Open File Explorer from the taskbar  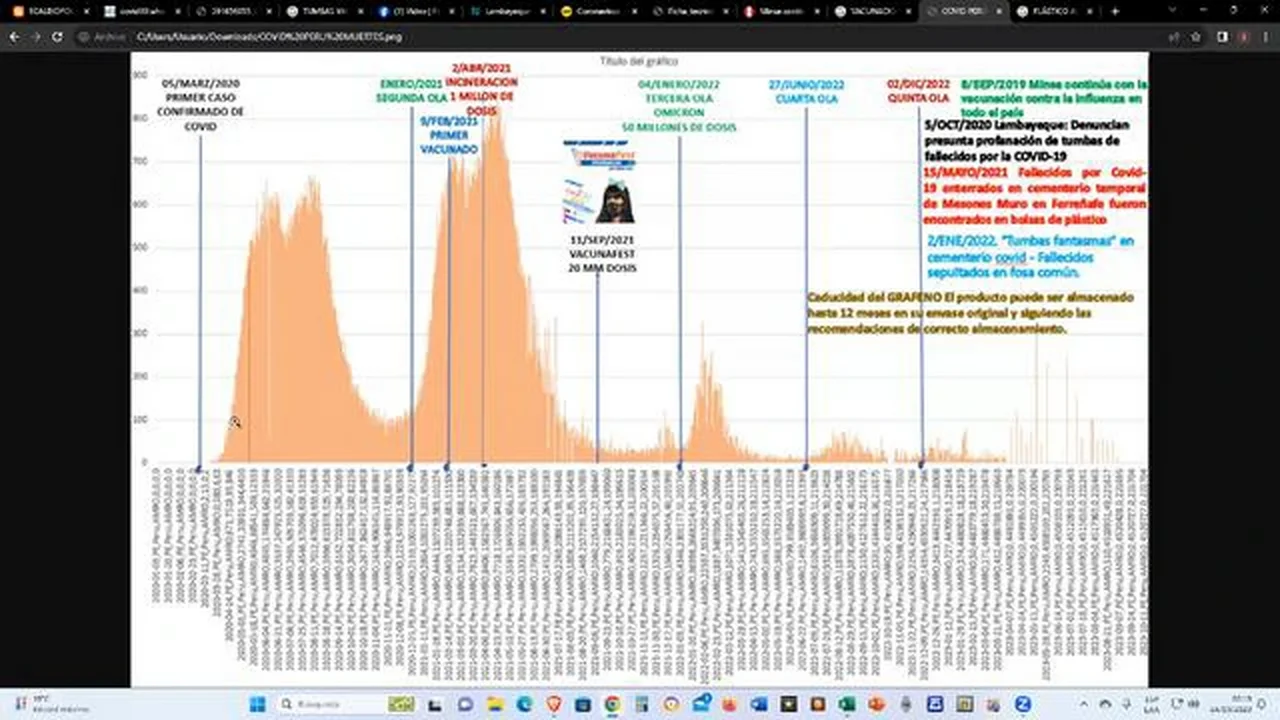495,704
